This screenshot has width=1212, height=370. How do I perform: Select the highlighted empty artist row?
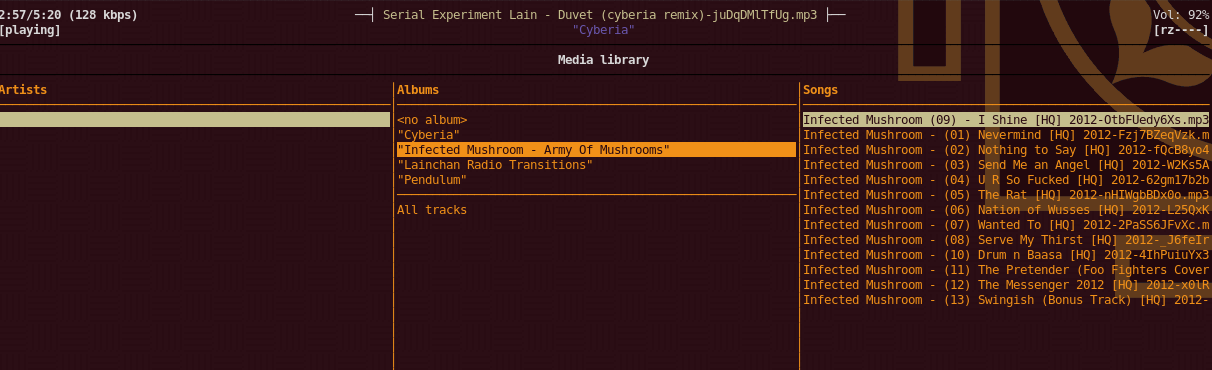(195, 120)
